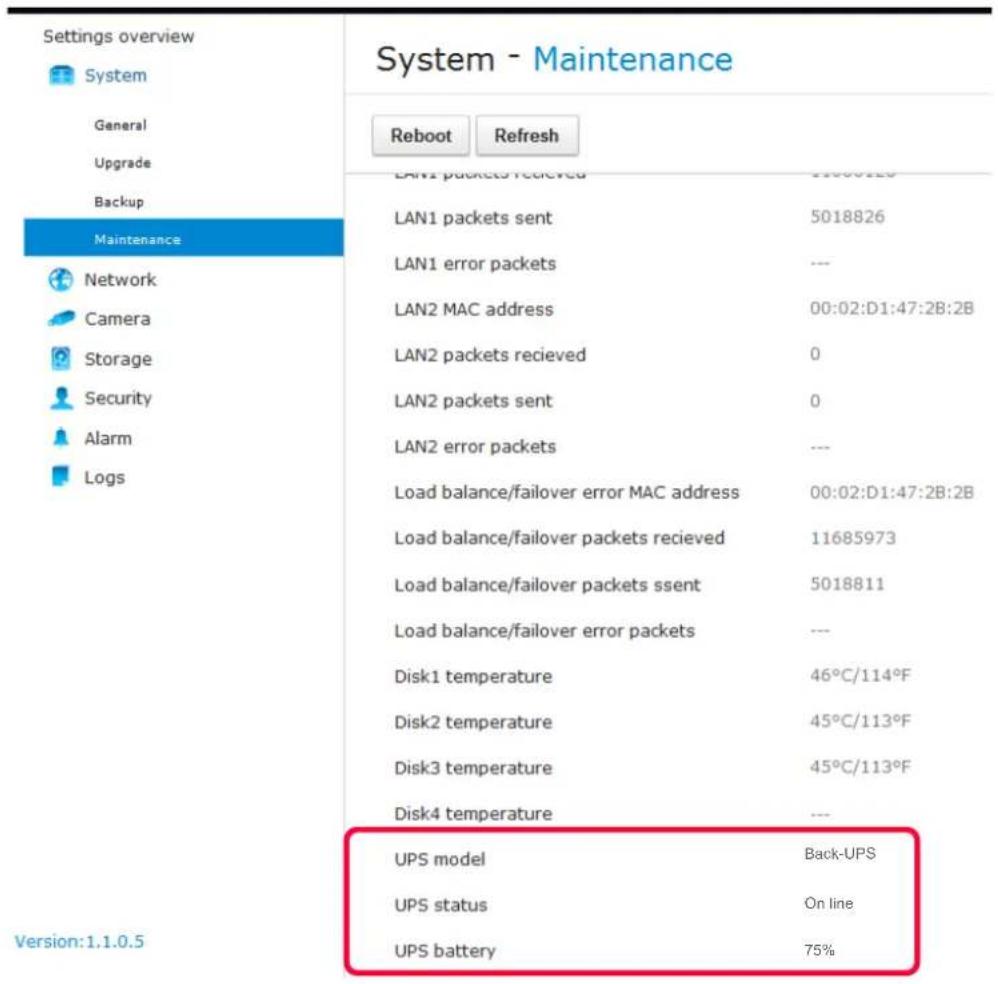Viewport: 998px width, 984px height.
Task: Select the Back-UPS value
Action: coord(840,854)
